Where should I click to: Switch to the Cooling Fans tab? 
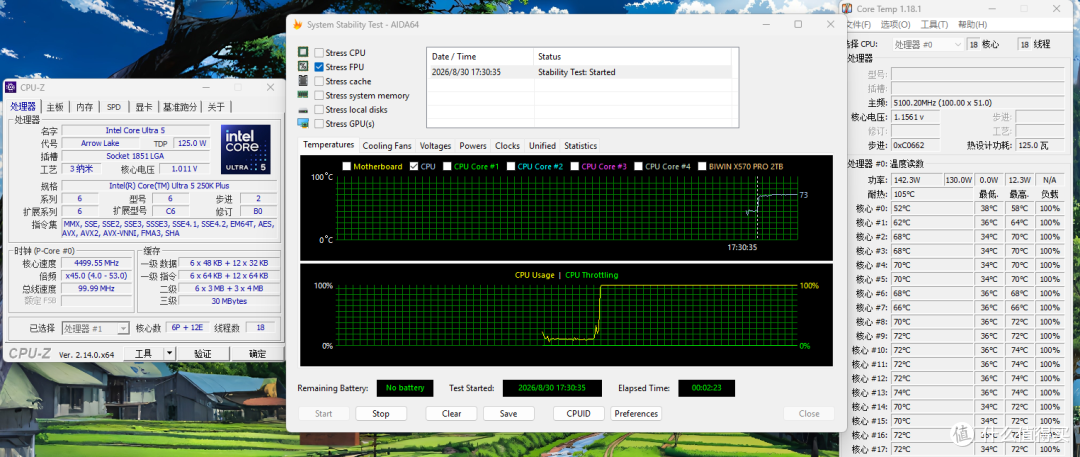pos(386,145)
